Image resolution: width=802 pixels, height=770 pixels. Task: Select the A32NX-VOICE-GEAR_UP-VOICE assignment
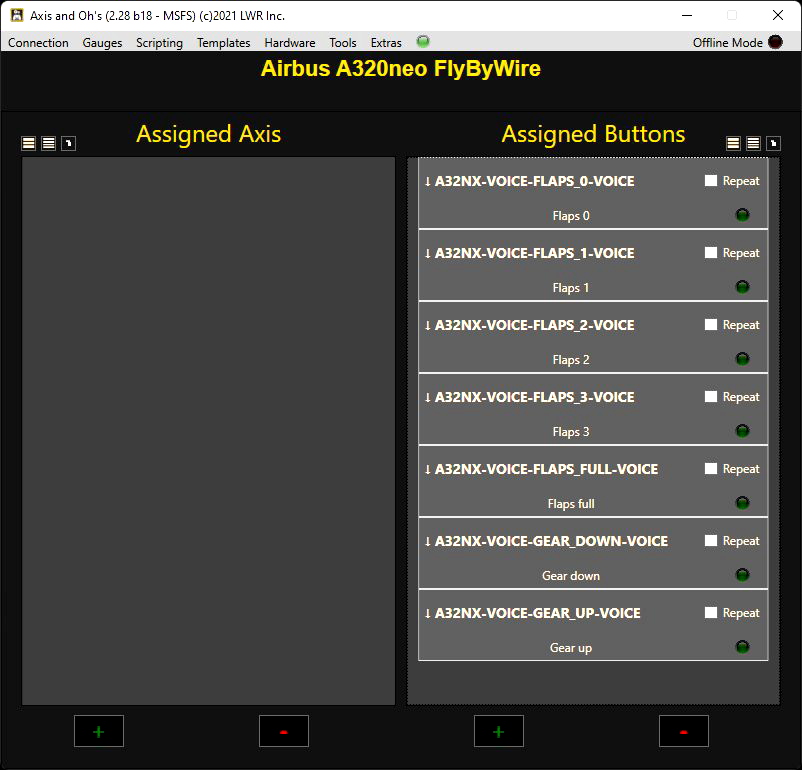point(593,625)
